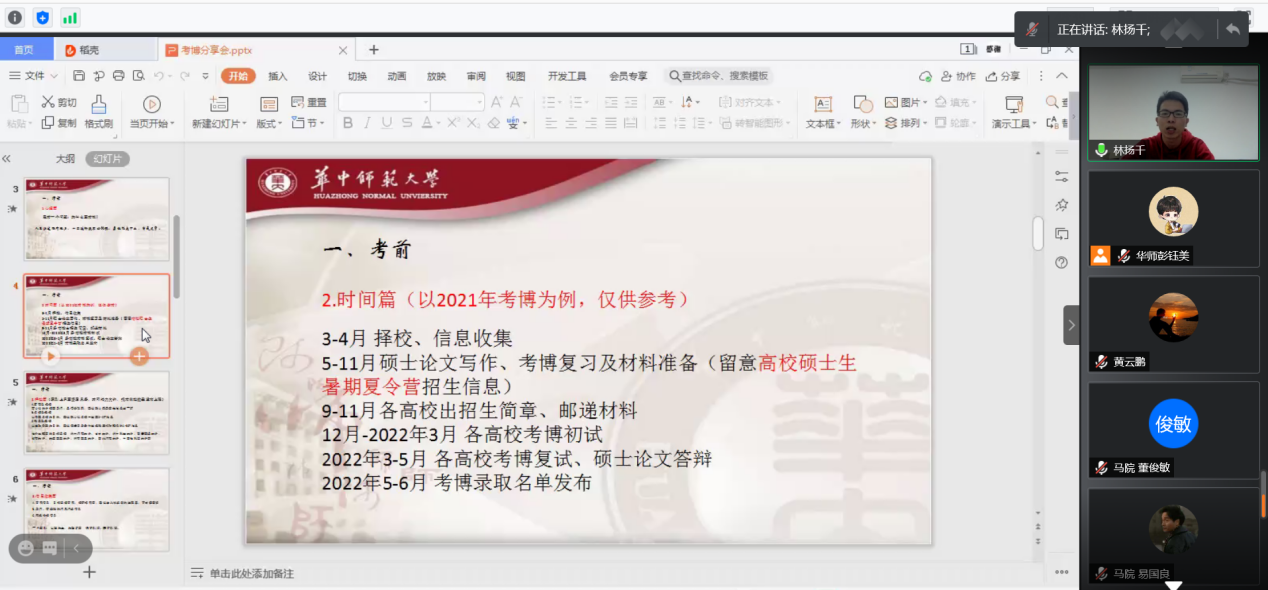This screenshot has height=590, width=1268.
Task: Click the info circle icon at top-left
Action: pos(15,17)
